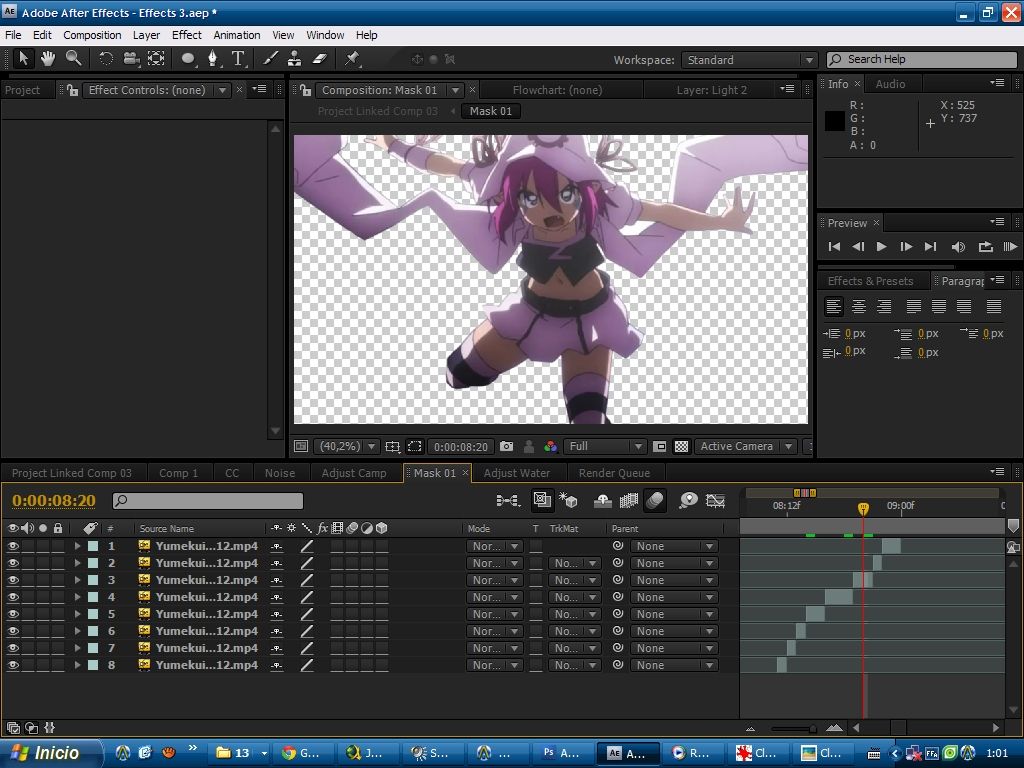Expand layer 3 properties with its triangle

78,580
